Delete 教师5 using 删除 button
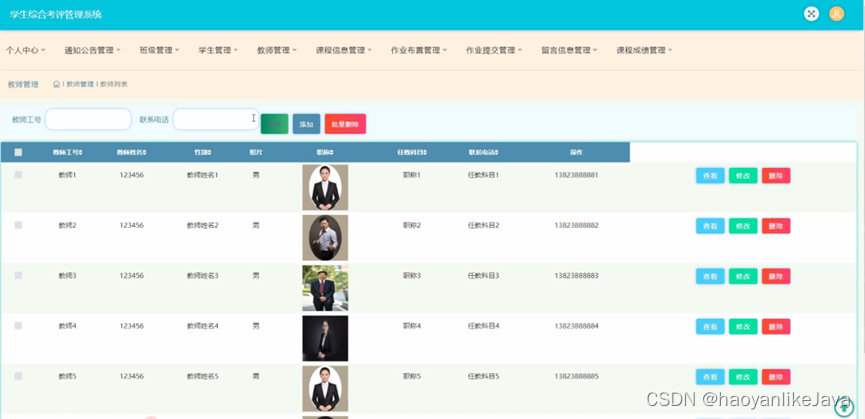 tap(776, 377)
